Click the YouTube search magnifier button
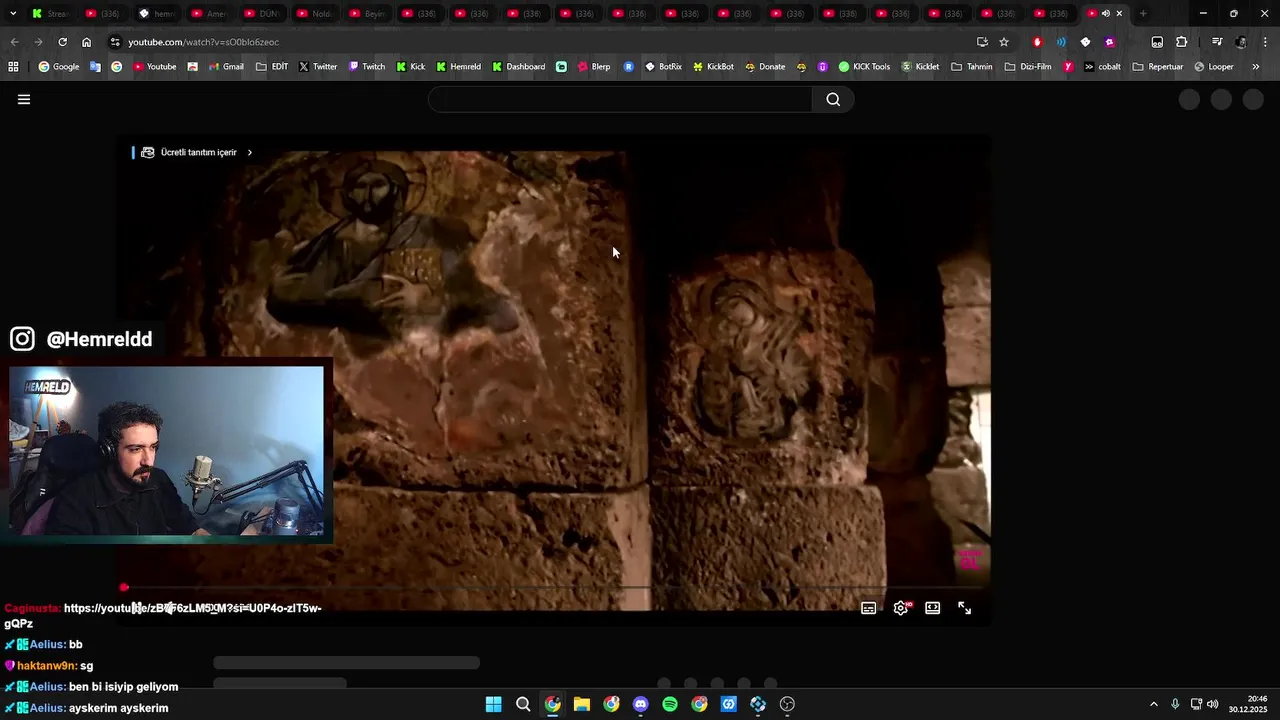This screenshot has width=1280, height=720. coord(833,99)
